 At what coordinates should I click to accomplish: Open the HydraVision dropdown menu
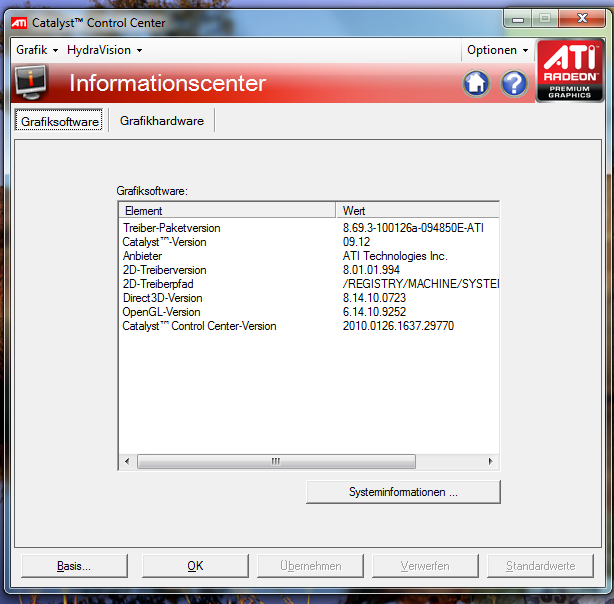(104, 50)
